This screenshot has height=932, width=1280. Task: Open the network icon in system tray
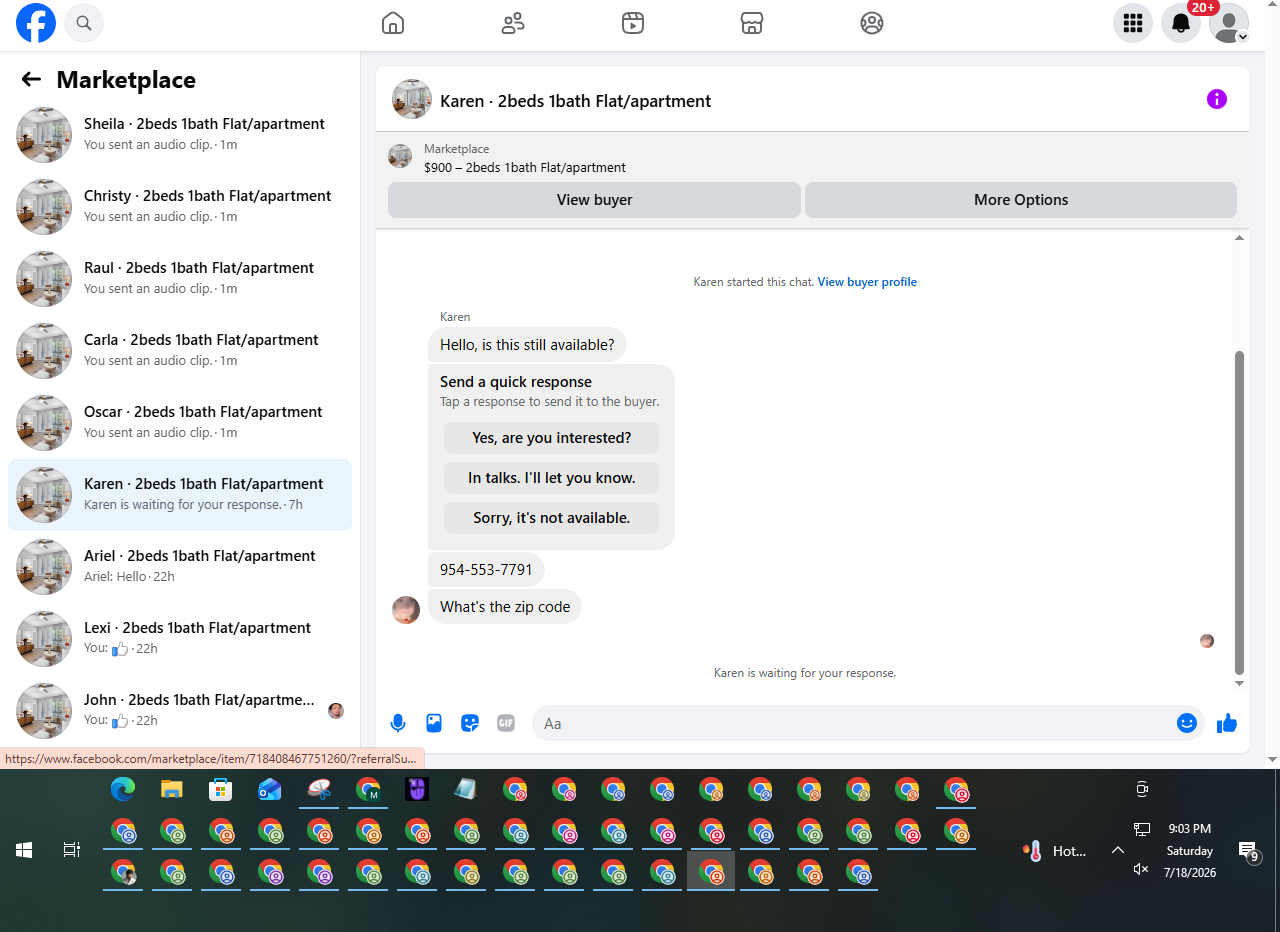click(x=1141, y=829)
